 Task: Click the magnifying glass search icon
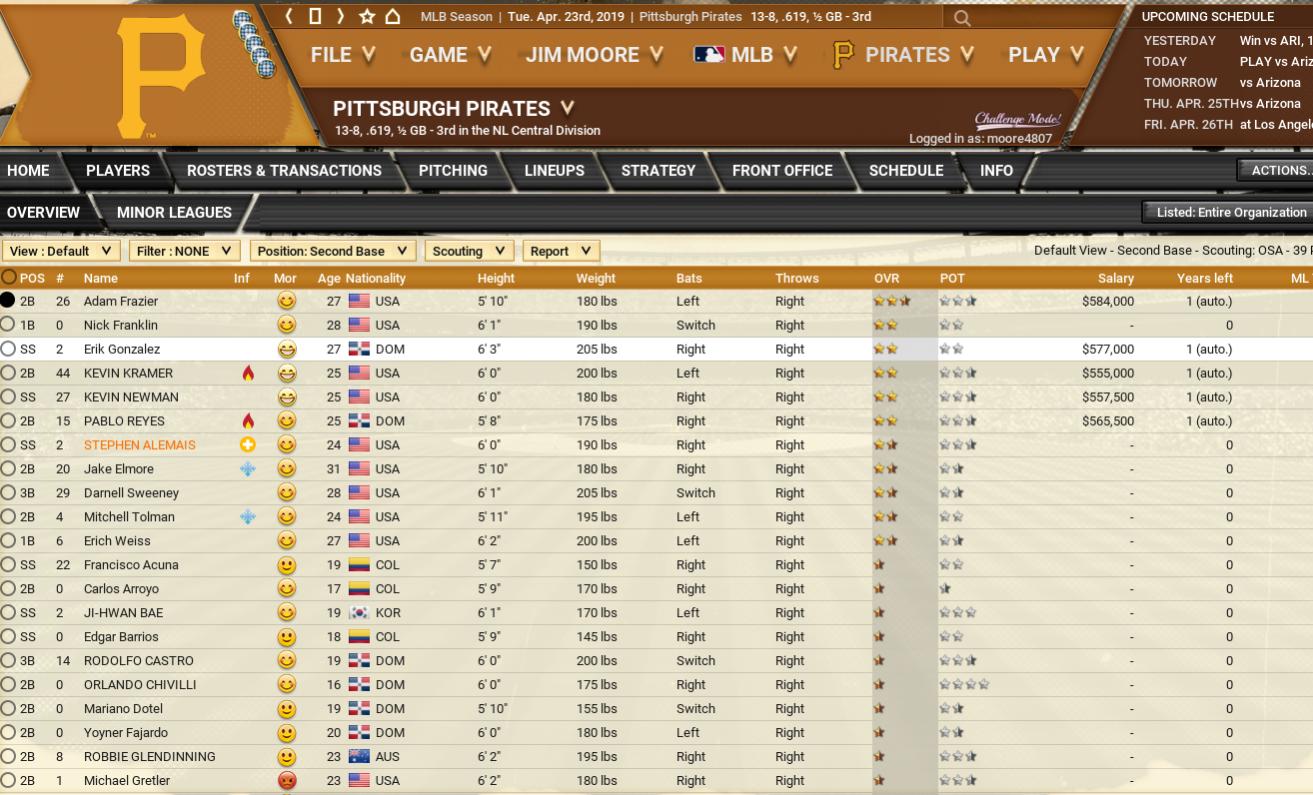pyautogui.click(x=962, y=17)
